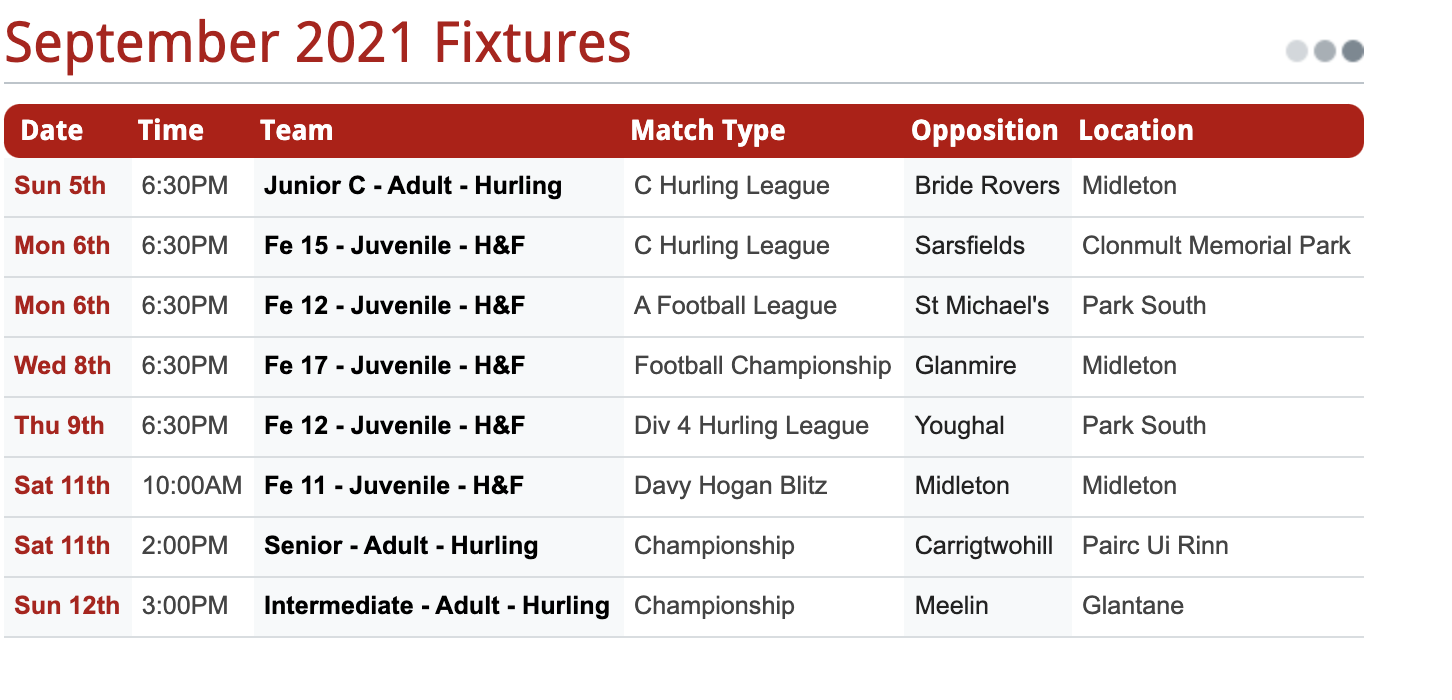Open the Sun 12th date entry

(x=67, y=606)
